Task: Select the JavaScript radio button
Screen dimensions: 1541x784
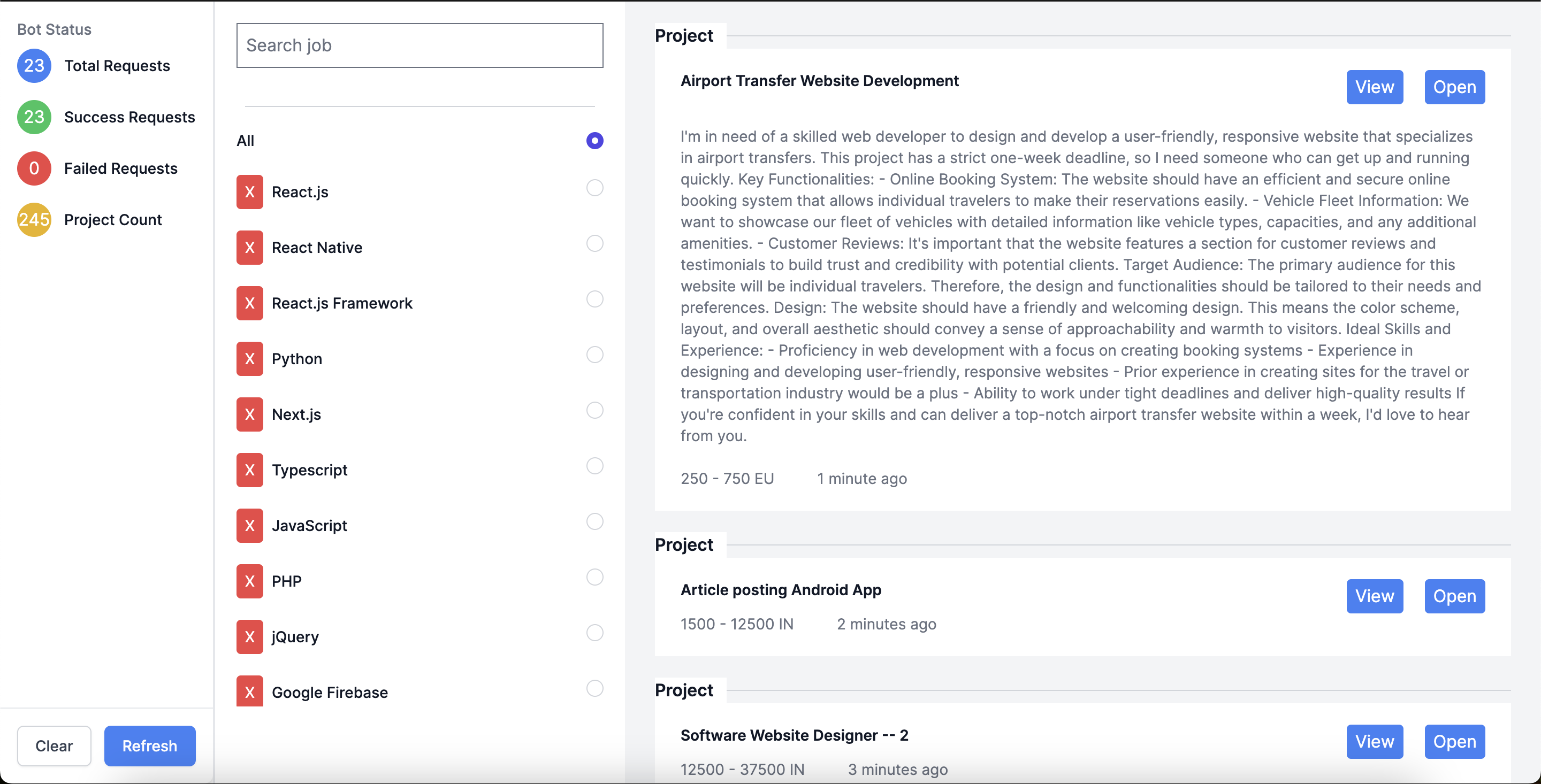Action: coord(594,521)
